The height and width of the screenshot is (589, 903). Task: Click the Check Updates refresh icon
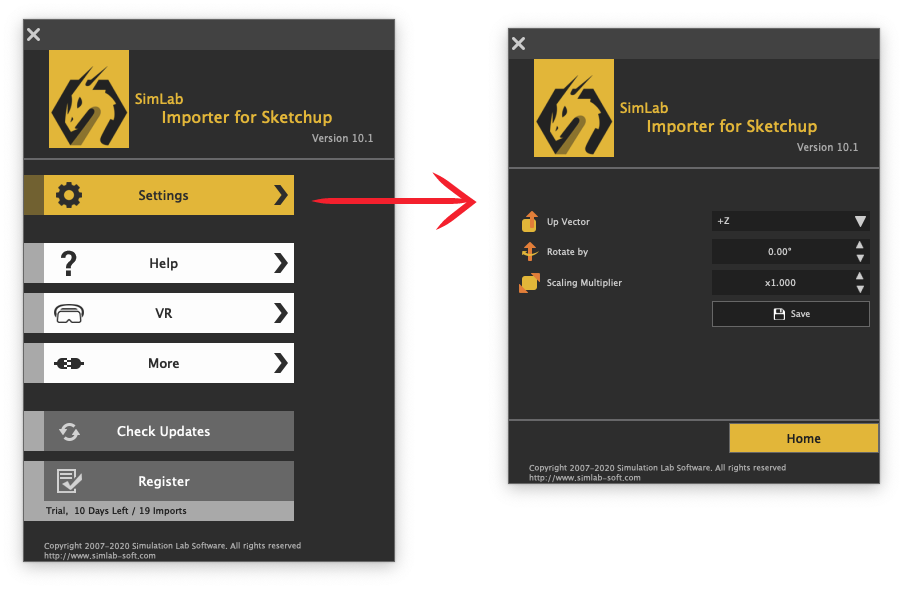[69, 432]
